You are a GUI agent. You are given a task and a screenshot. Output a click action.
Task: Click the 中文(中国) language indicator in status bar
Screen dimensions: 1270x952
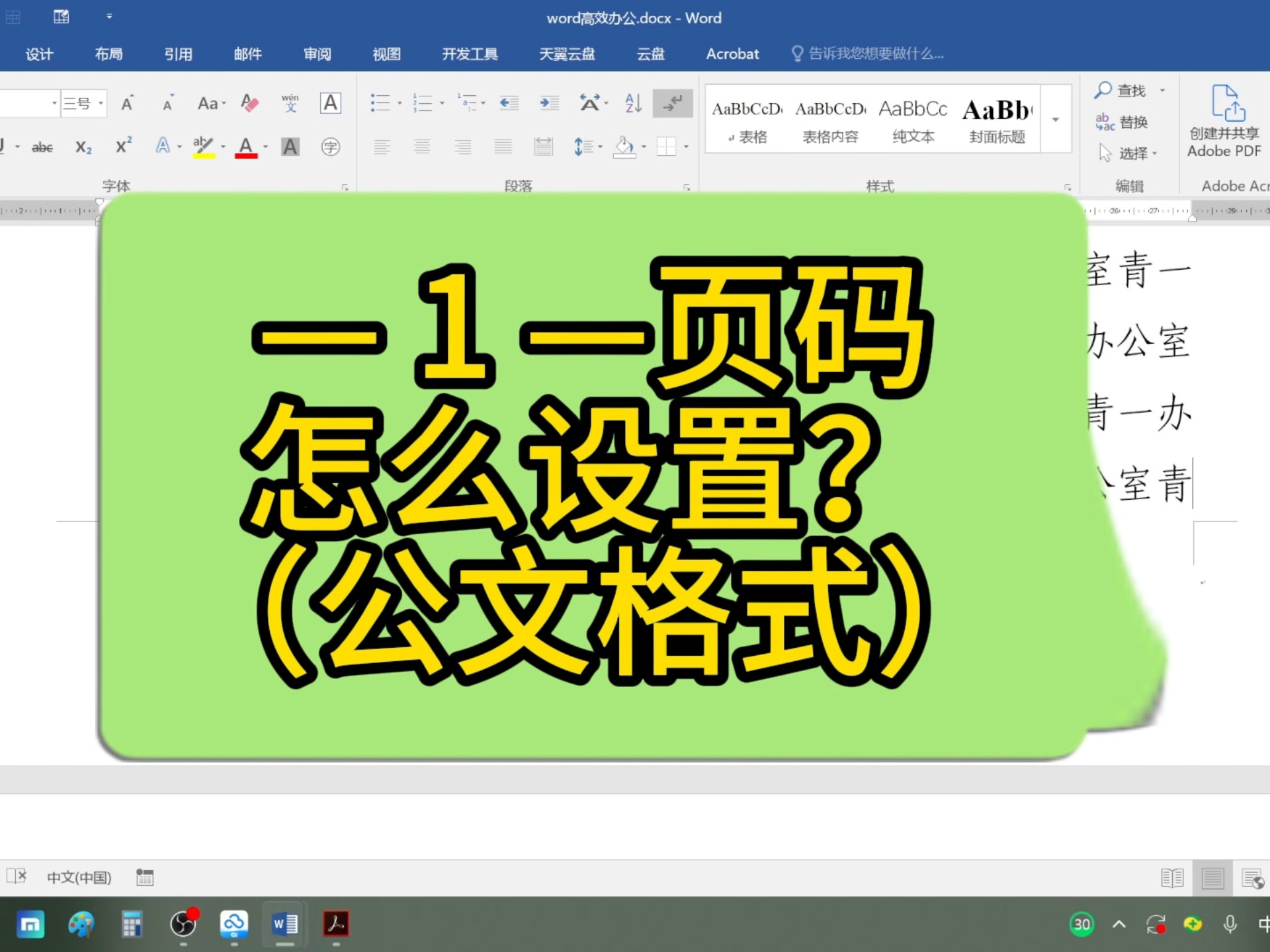coord(79,877)
